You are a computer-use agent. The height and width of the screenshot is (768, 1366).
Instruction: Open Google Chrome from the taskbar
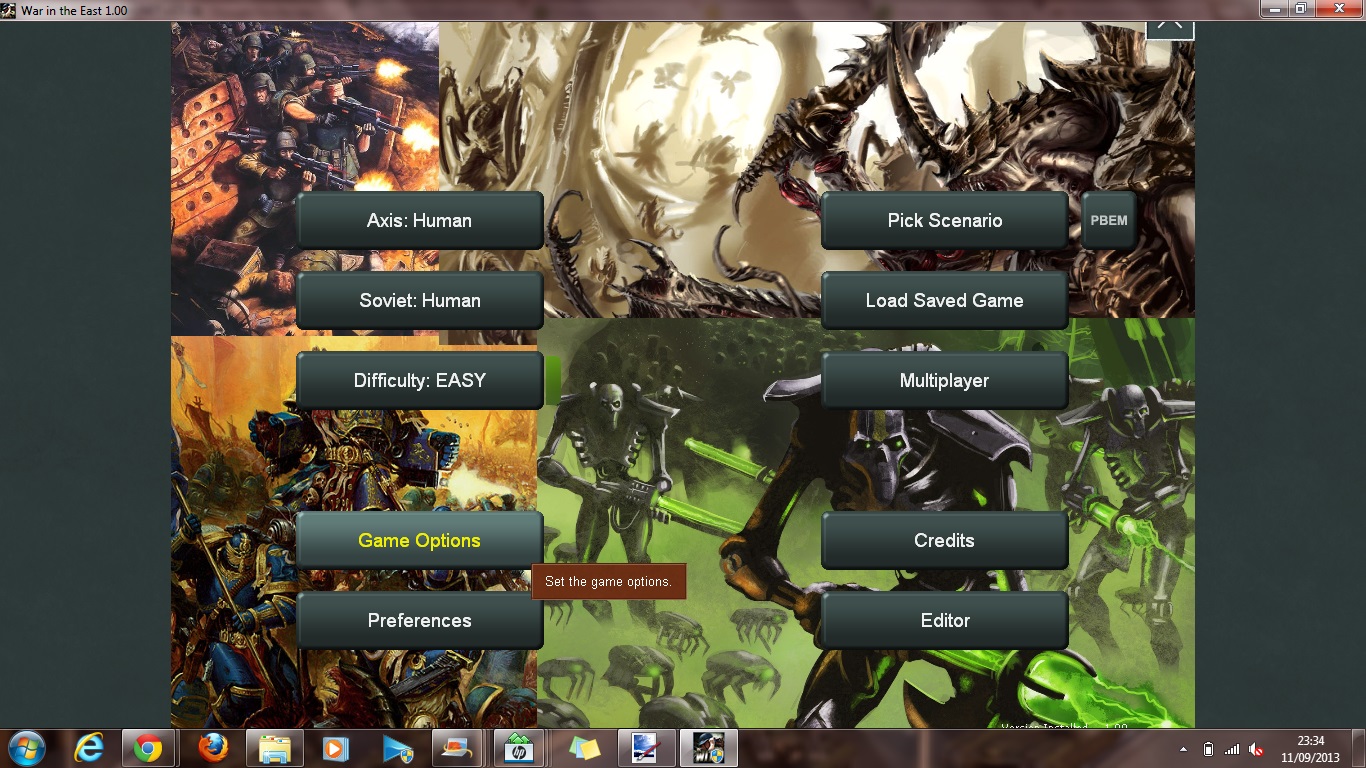pos(148,747)
